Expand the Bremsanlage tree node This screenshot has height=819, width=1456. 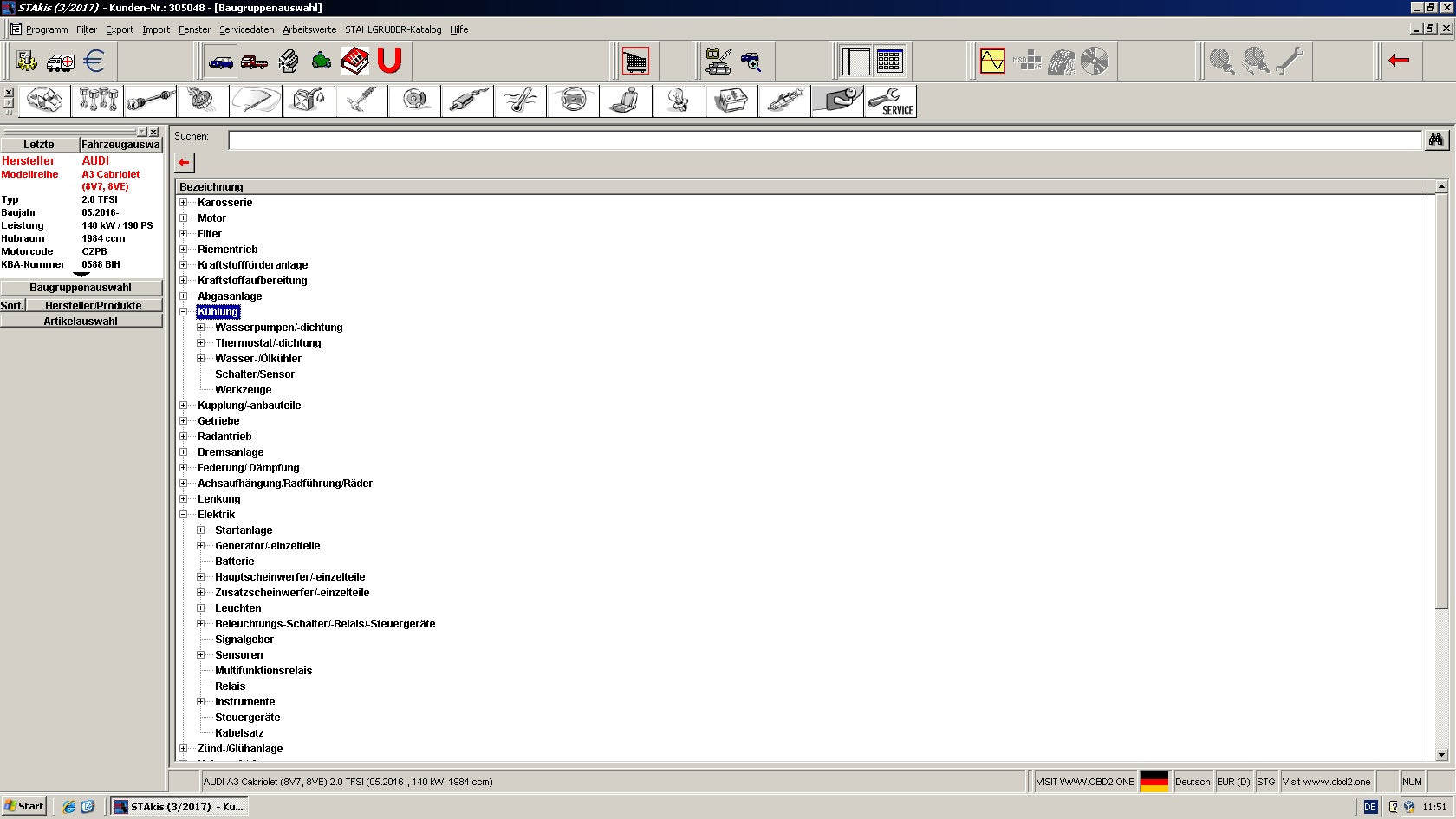183,452
